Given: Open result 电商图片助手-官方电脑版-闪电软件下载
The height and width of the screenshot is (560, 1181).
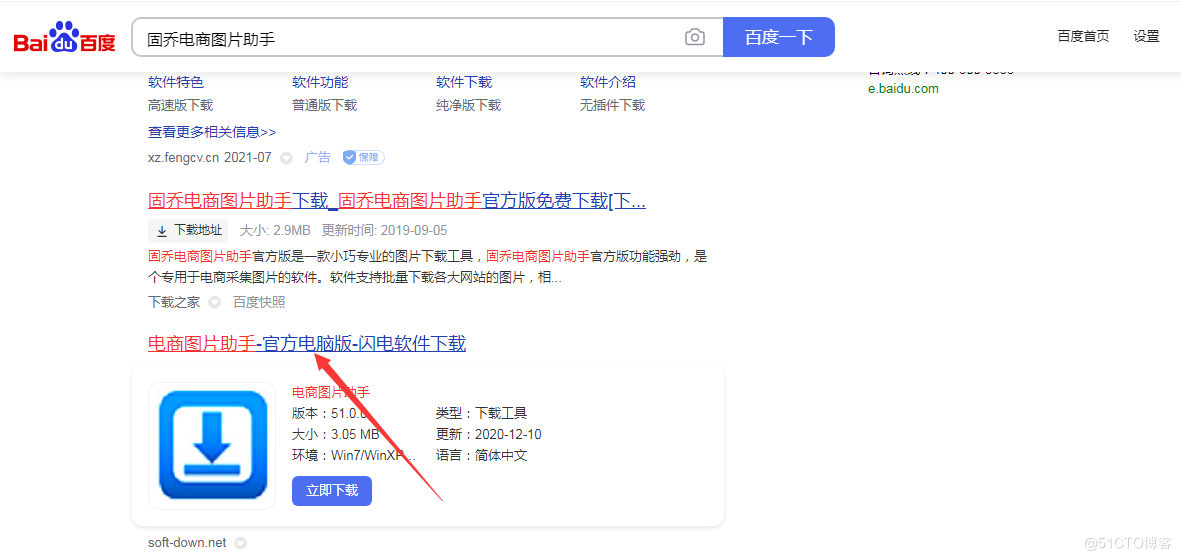Looking at the screenshot, I should click(307, 344).
